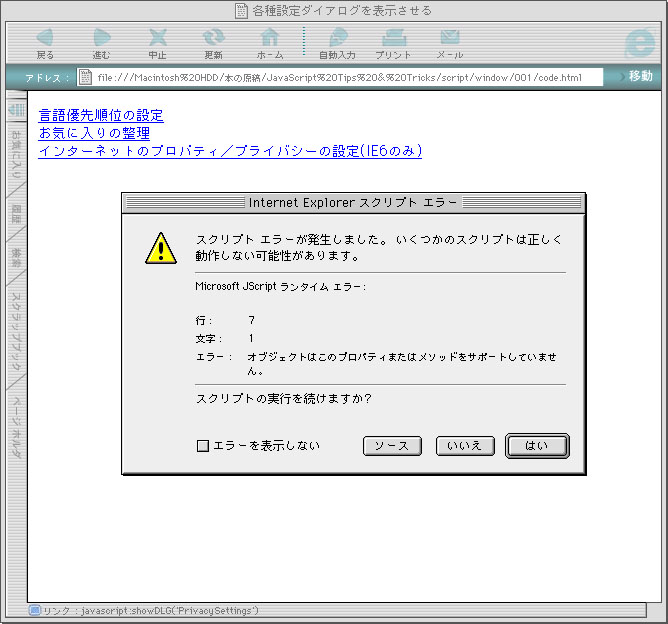Open 自動入力 (AutoFill) from the toolbar
The image size is (668, 624).
click(x=337, y=43)
